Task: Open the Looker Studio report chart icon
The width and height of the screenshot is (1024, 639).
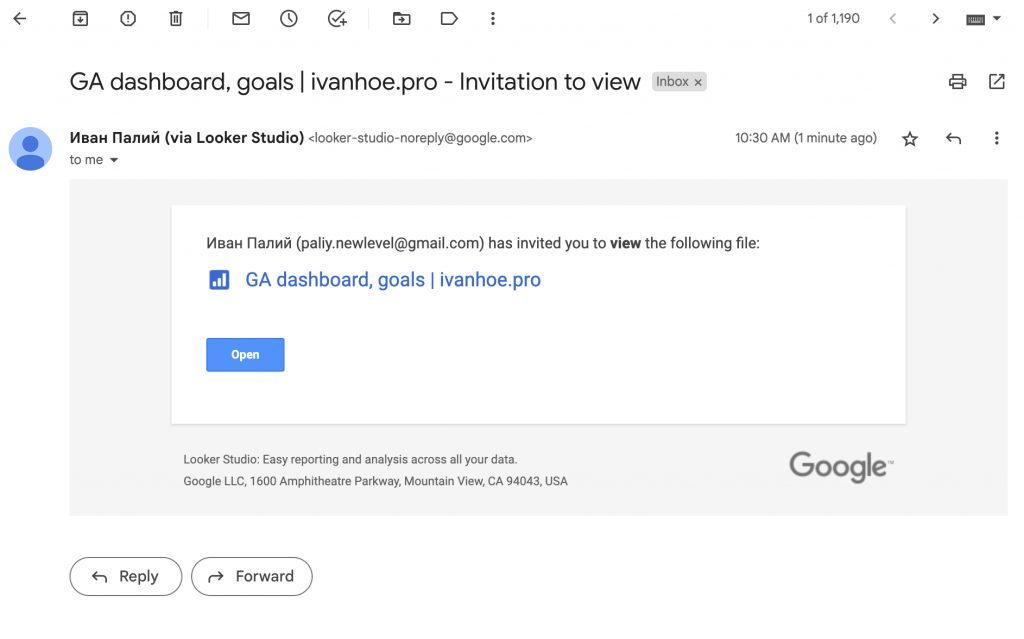Action: [x=219, y=280]
